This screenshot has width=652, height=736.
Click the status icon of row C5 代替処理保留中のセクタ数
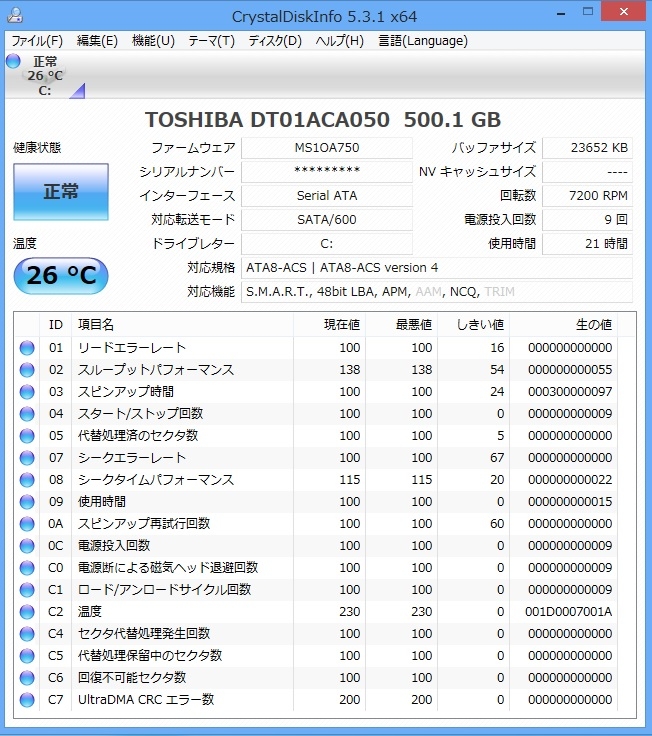(x=27, y=656)
